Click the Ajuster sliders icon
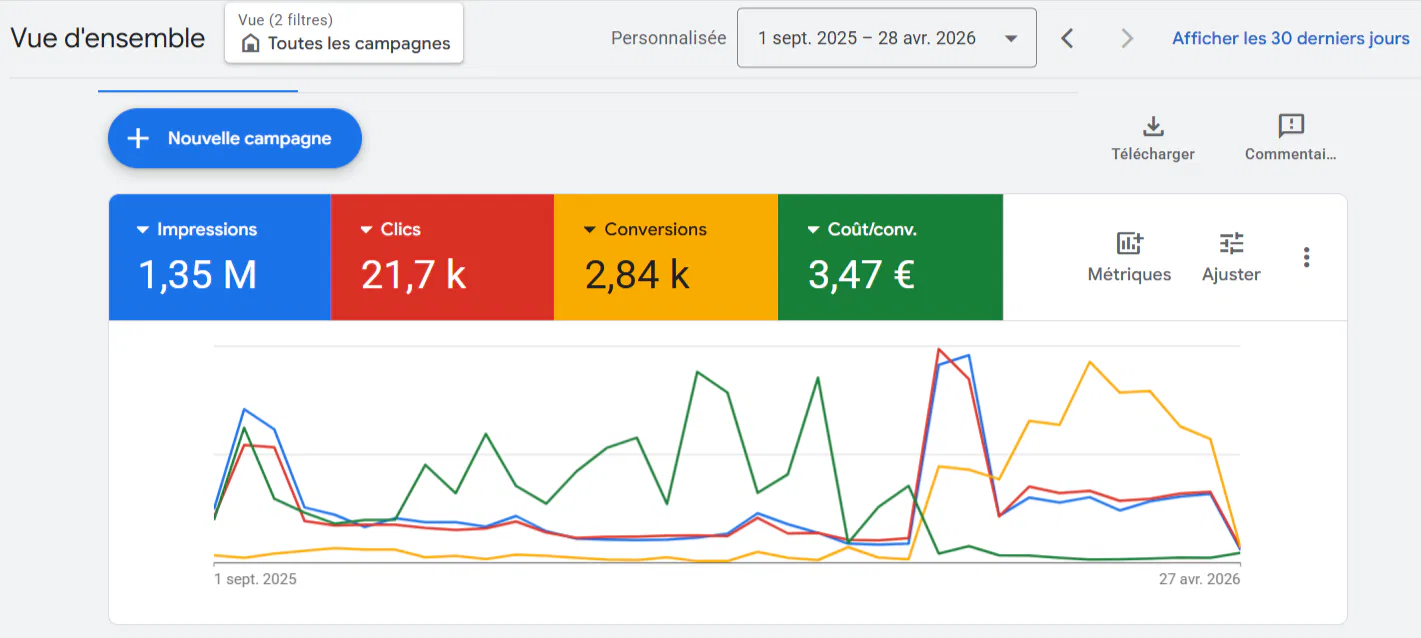This screenshot has height=638, width=1421. tap(1231, 243)
